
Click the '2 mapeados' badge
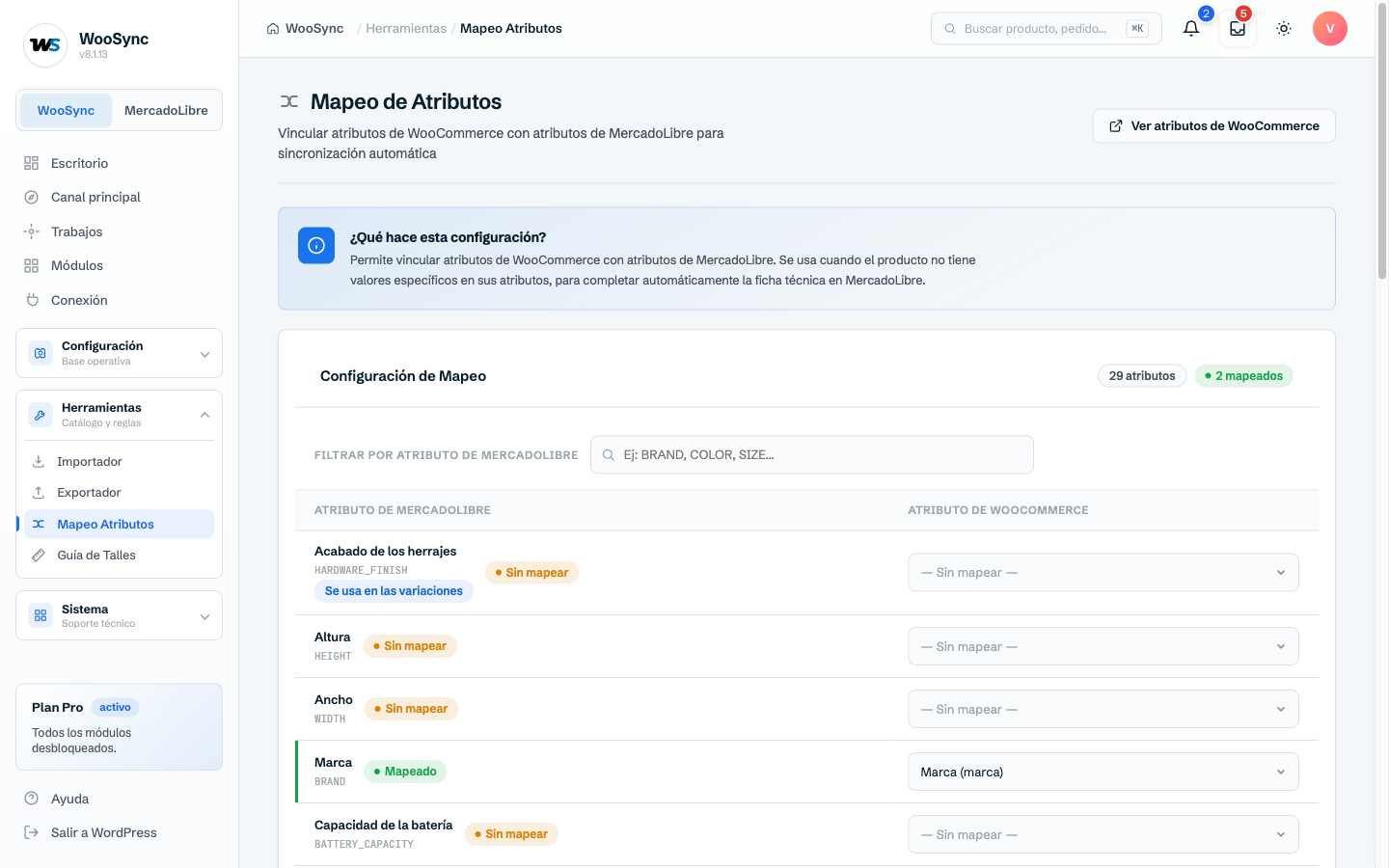click(1244, 376)
